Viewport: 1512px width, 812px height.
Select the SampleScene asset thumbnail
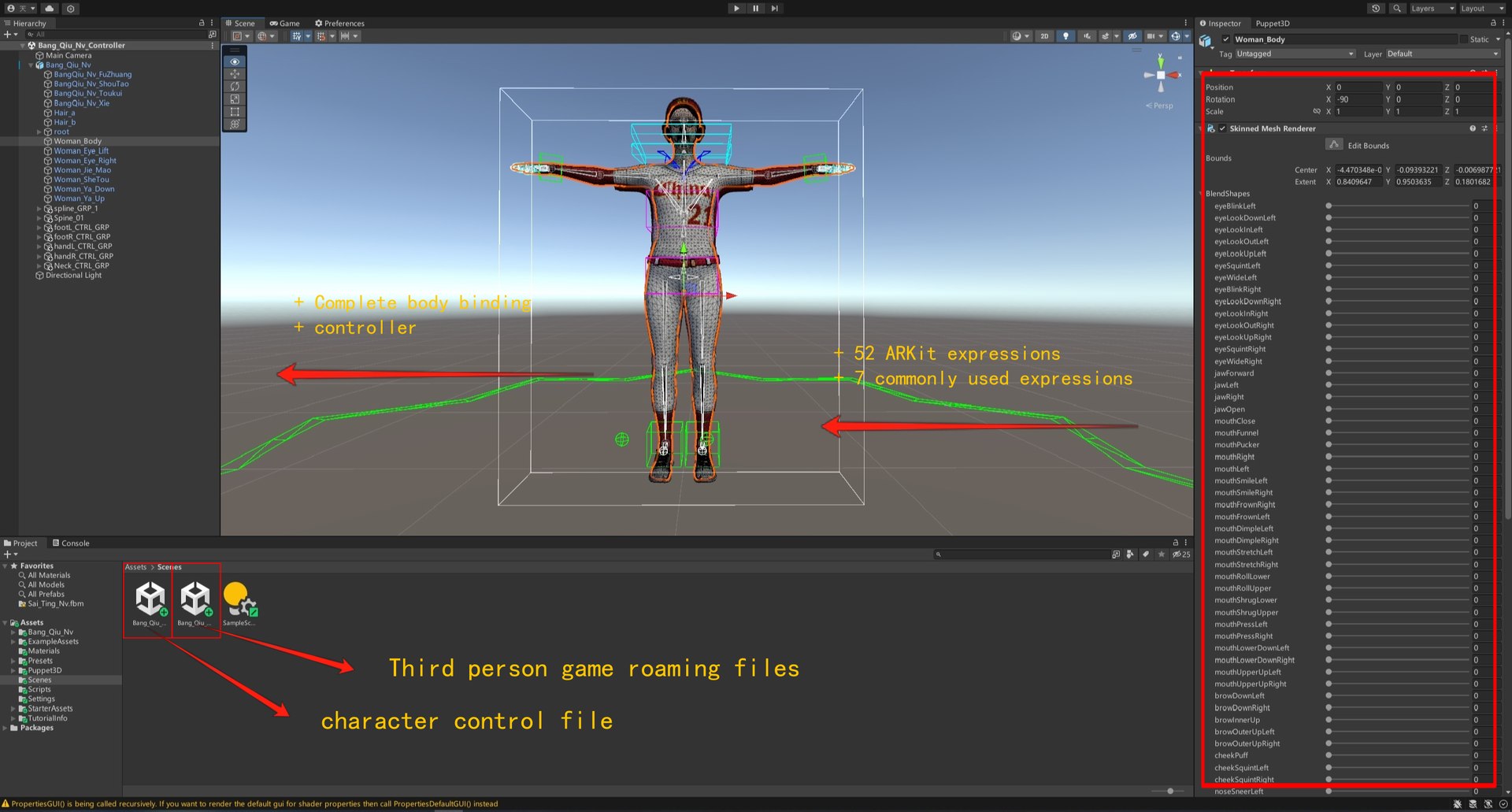[x=239, y=604]
